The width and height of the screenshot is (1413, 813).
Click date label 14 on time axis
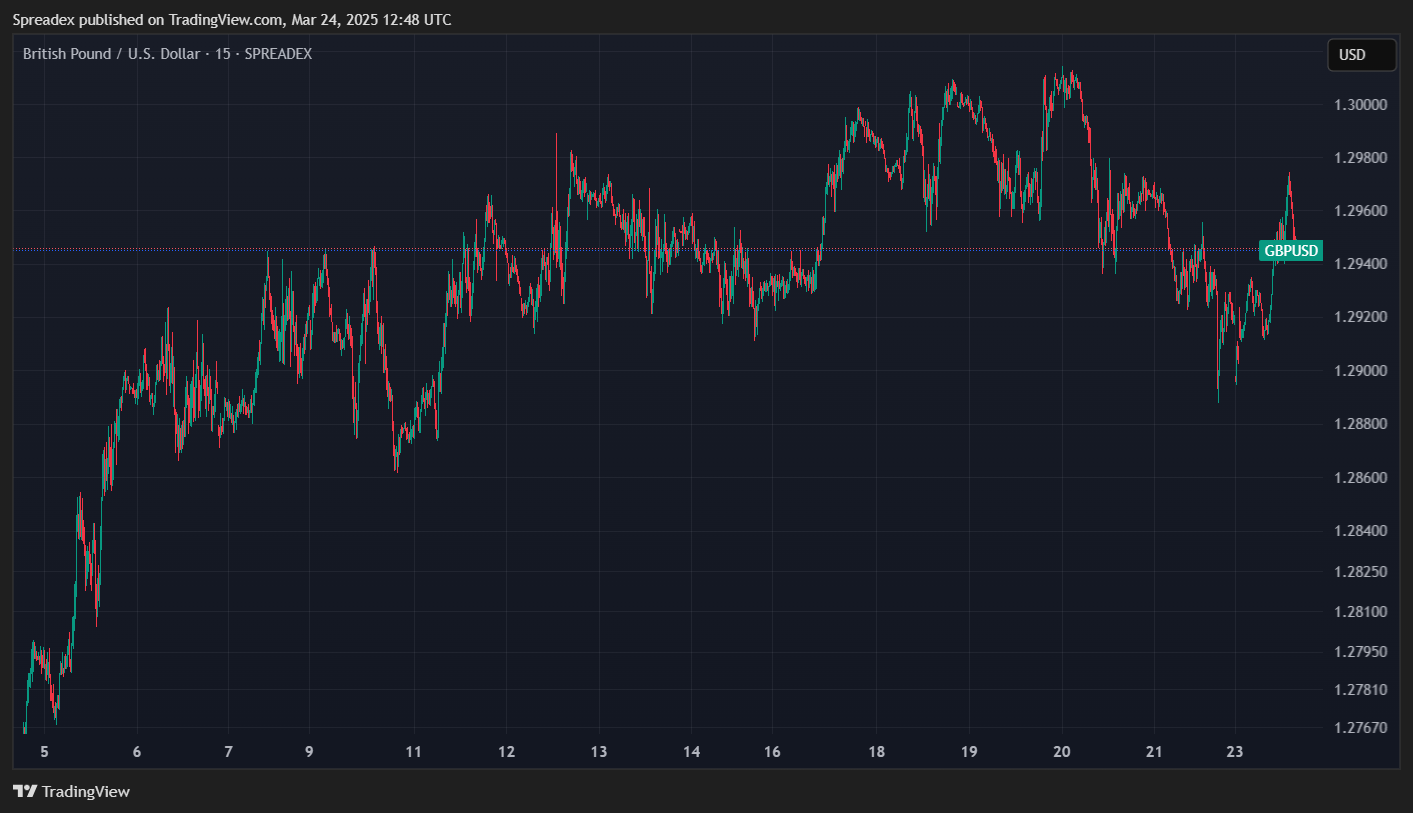[x=691, y=752]
